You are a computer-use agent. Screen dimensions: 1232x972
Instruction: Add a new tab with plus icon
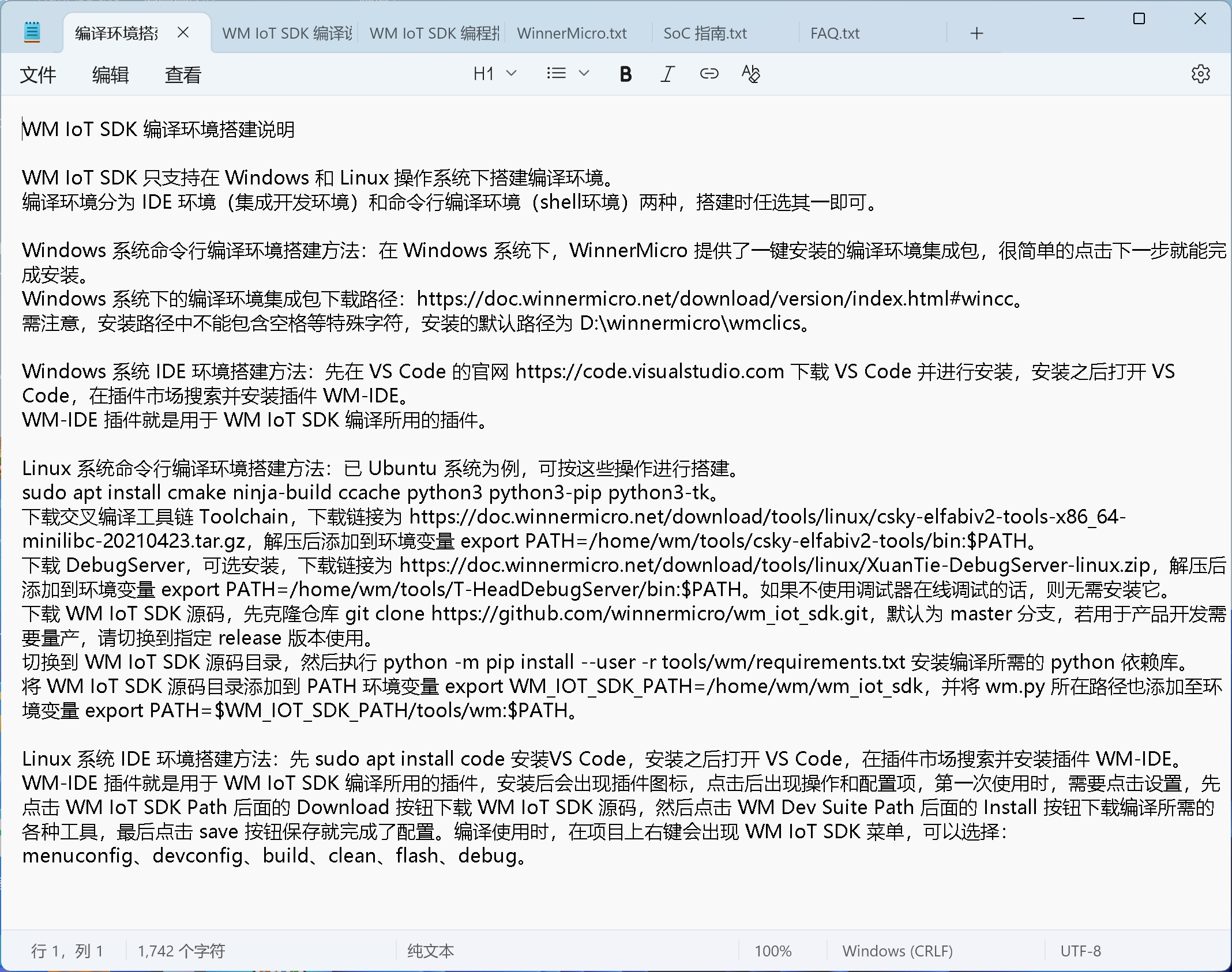976,33
